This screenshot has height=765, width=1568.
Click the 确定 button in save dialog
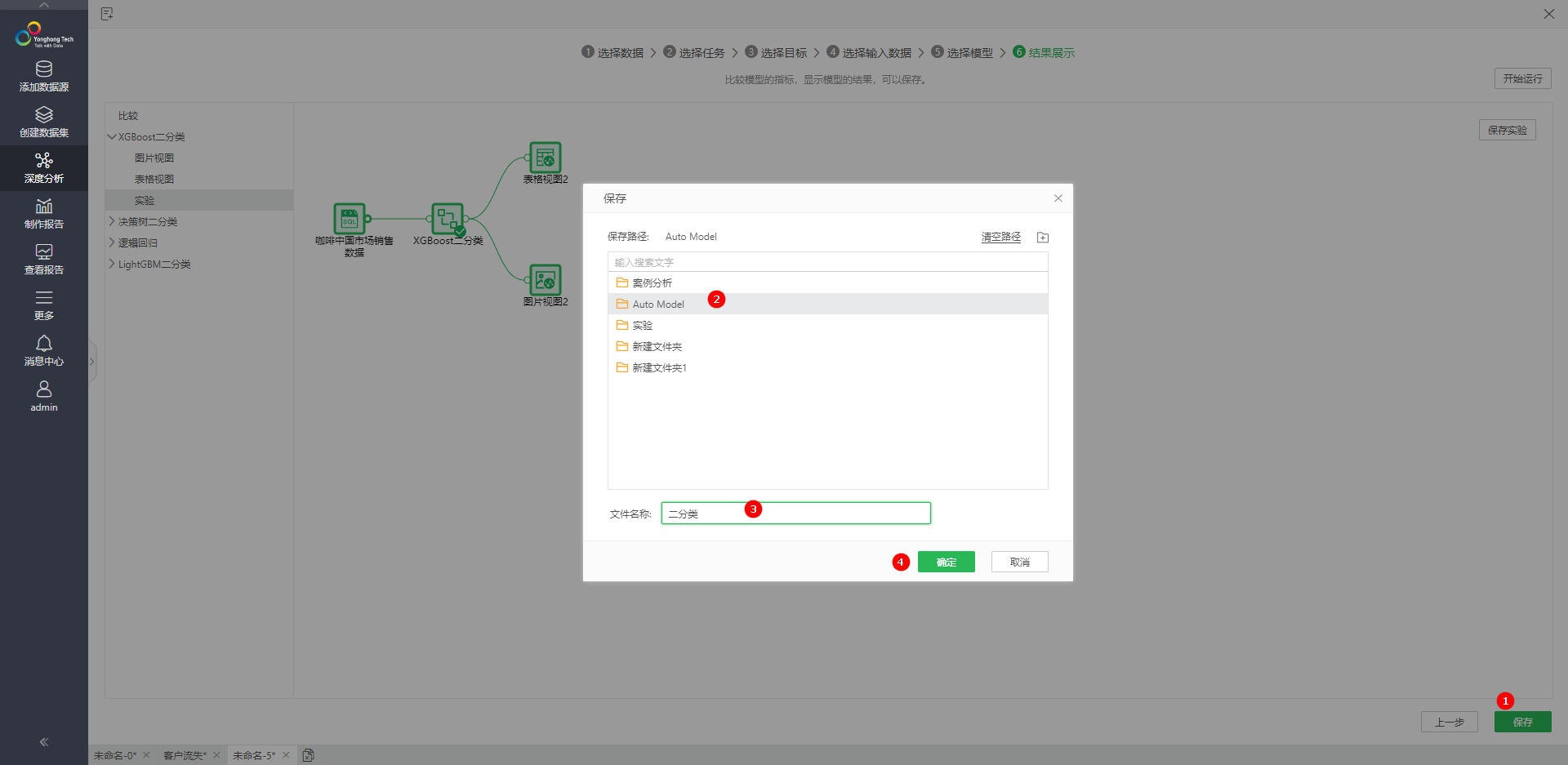[946, 562]
